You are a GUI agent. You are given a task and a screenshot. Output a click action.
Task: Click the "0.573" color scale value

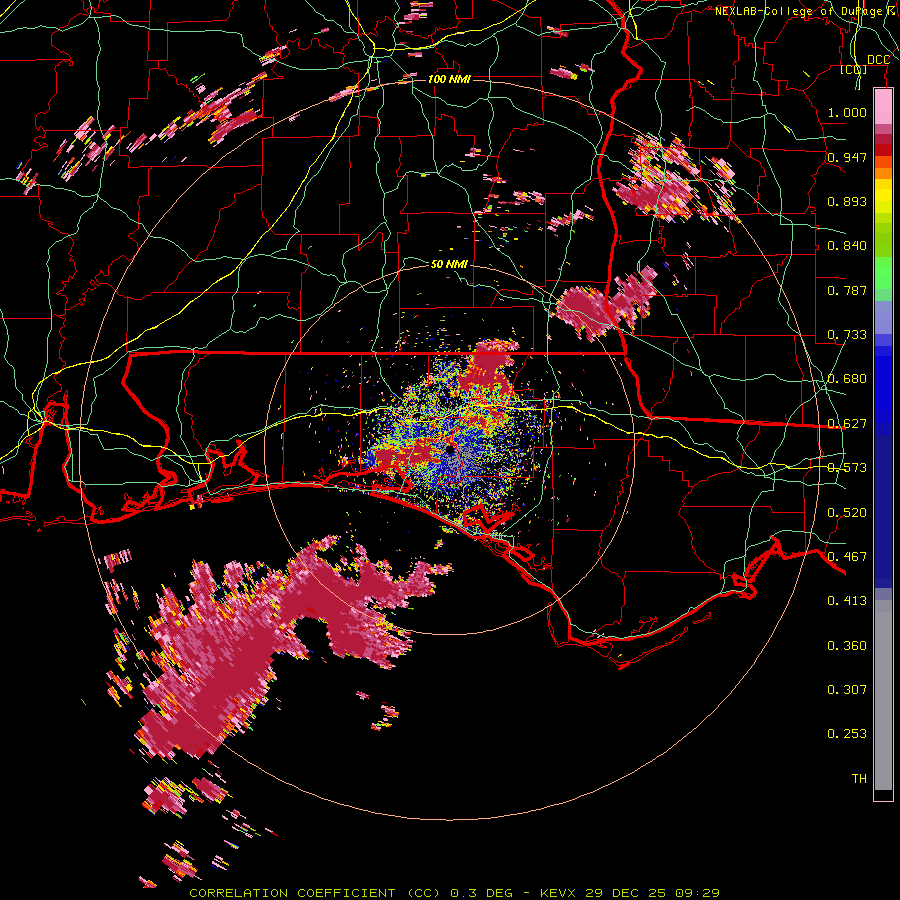click(847, 468)
